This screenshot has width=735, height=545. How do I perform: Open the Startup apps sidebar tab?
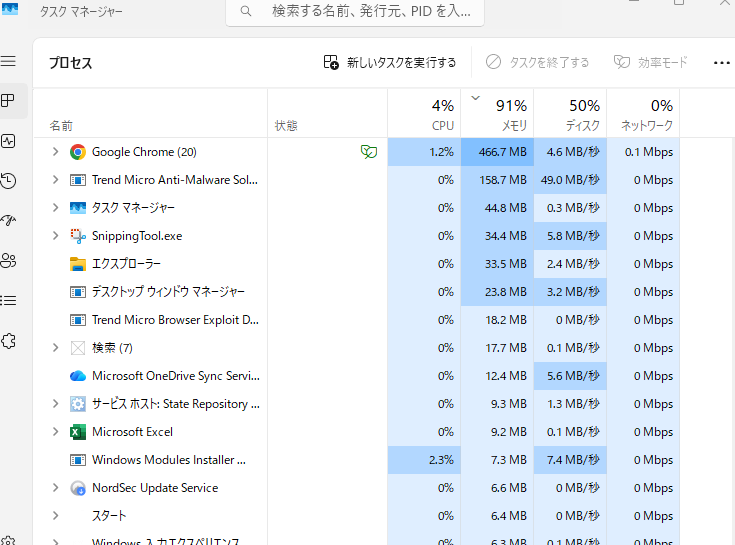(x=8, y=220)
